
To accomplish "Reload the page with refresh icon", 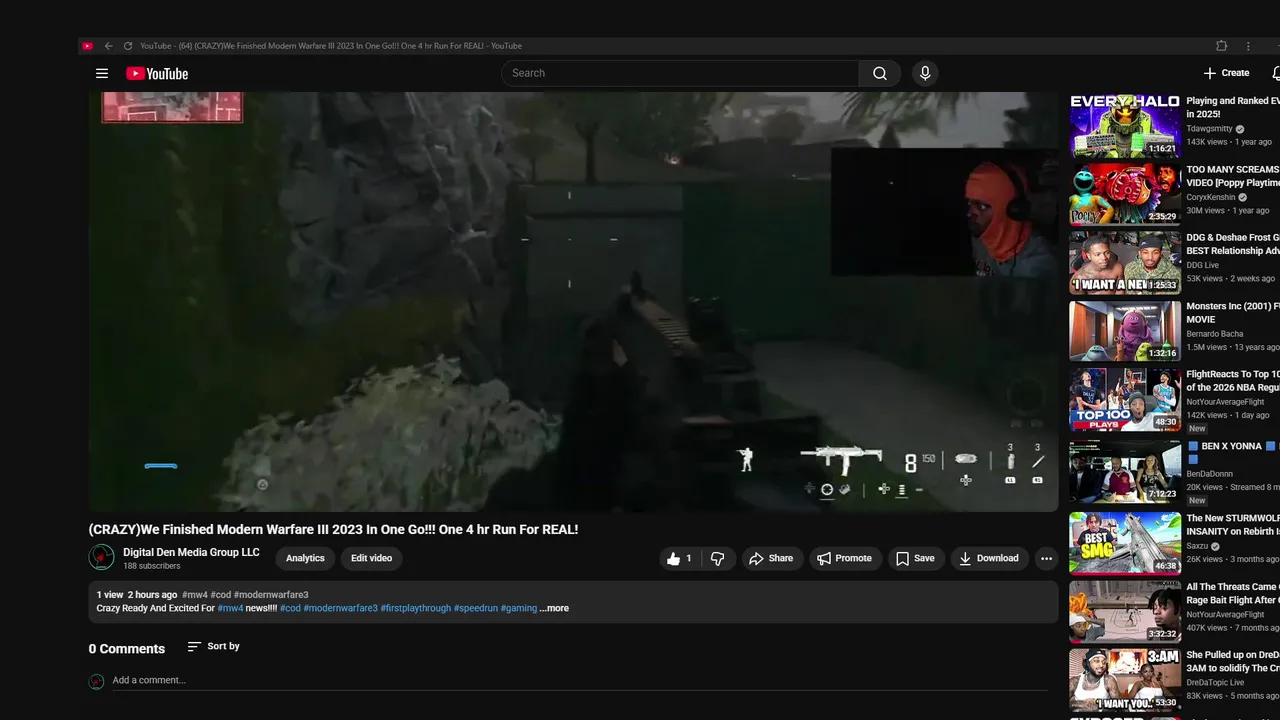I will coord(128,46).
